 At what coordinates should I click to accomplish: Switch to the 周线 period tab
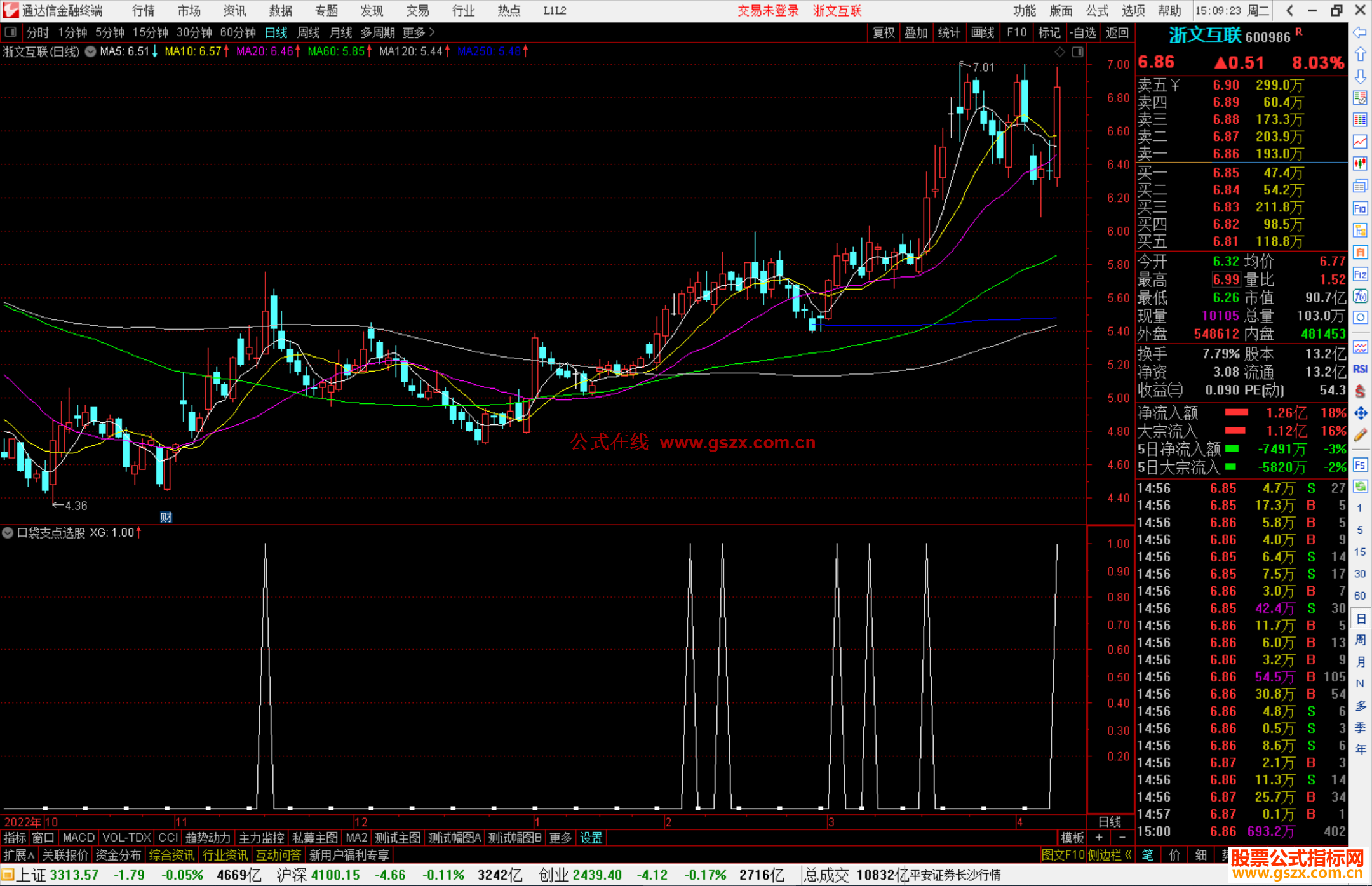(309, 32)
